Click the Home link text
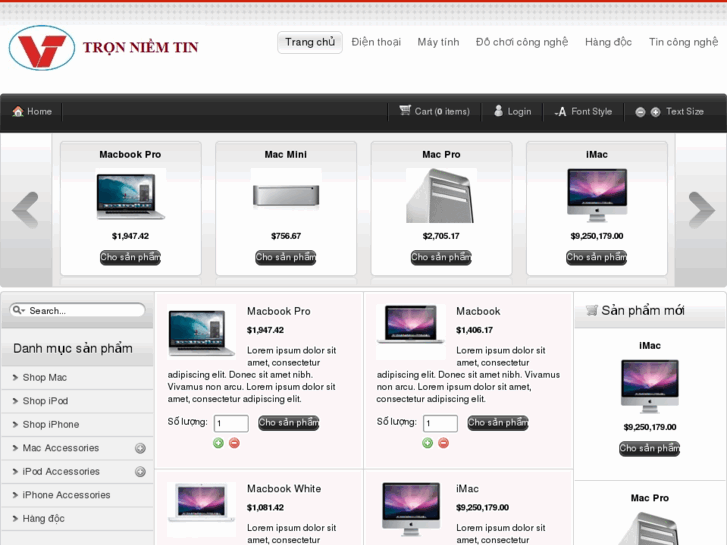Viewport: 727px width, 545px height. coord(39,111)
